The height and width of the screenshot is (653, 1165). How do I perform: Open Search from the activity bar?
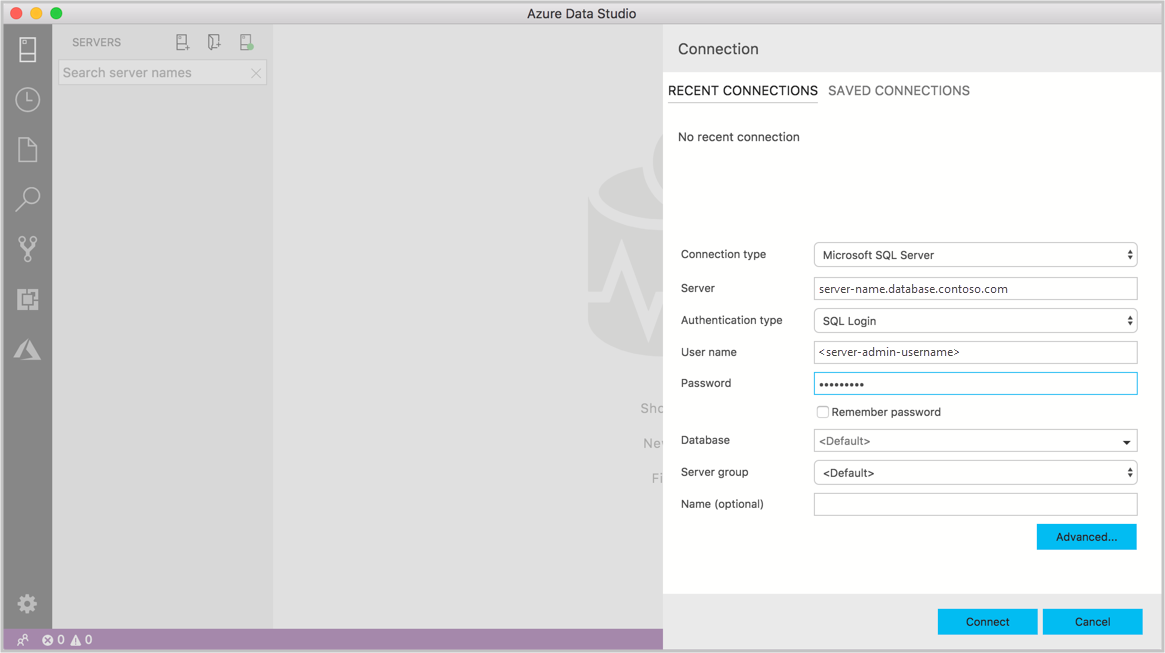click(27, 199)
